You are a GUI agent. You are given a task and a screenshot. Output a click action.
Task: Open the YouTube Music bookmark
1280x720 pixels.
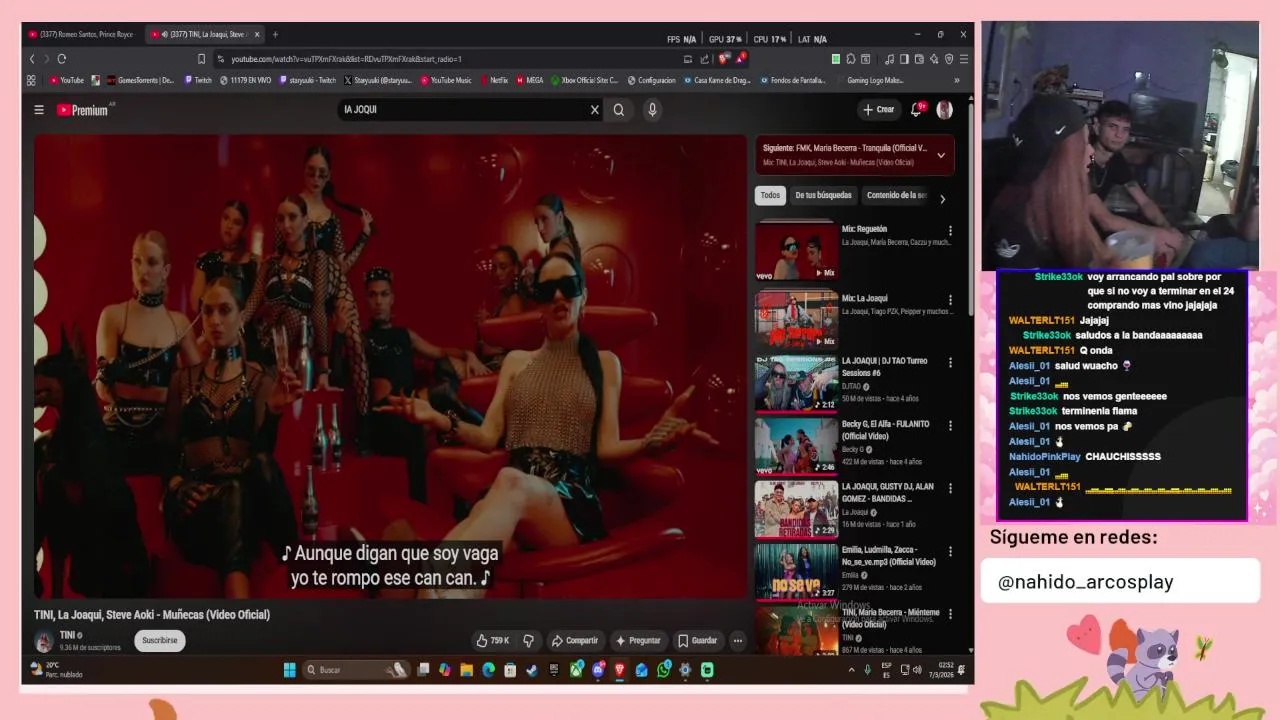coord(445,80)
